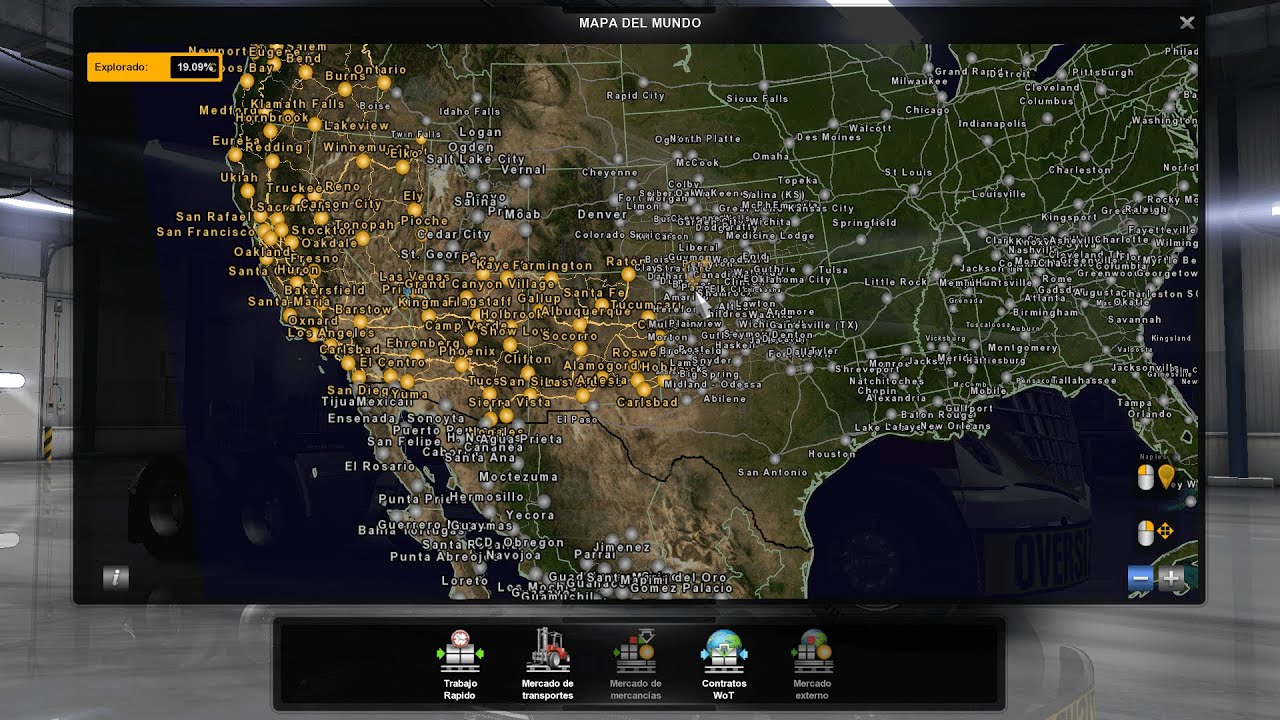
Task: Open the map info 'i' icon
Action: pos(115,577)
